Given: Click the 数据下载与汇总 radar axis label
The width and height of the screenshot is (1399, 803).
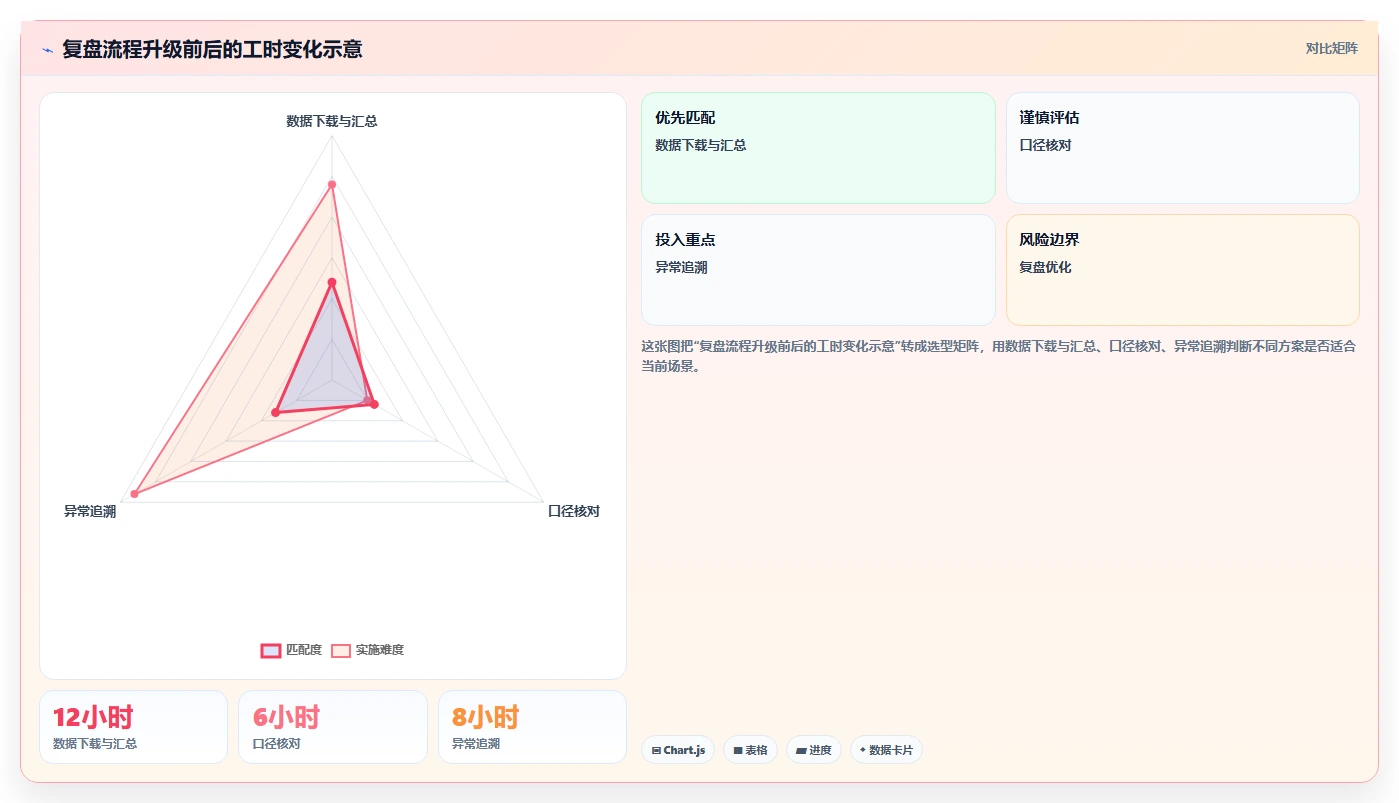Looking at the screenshot, I should (332, 121).
